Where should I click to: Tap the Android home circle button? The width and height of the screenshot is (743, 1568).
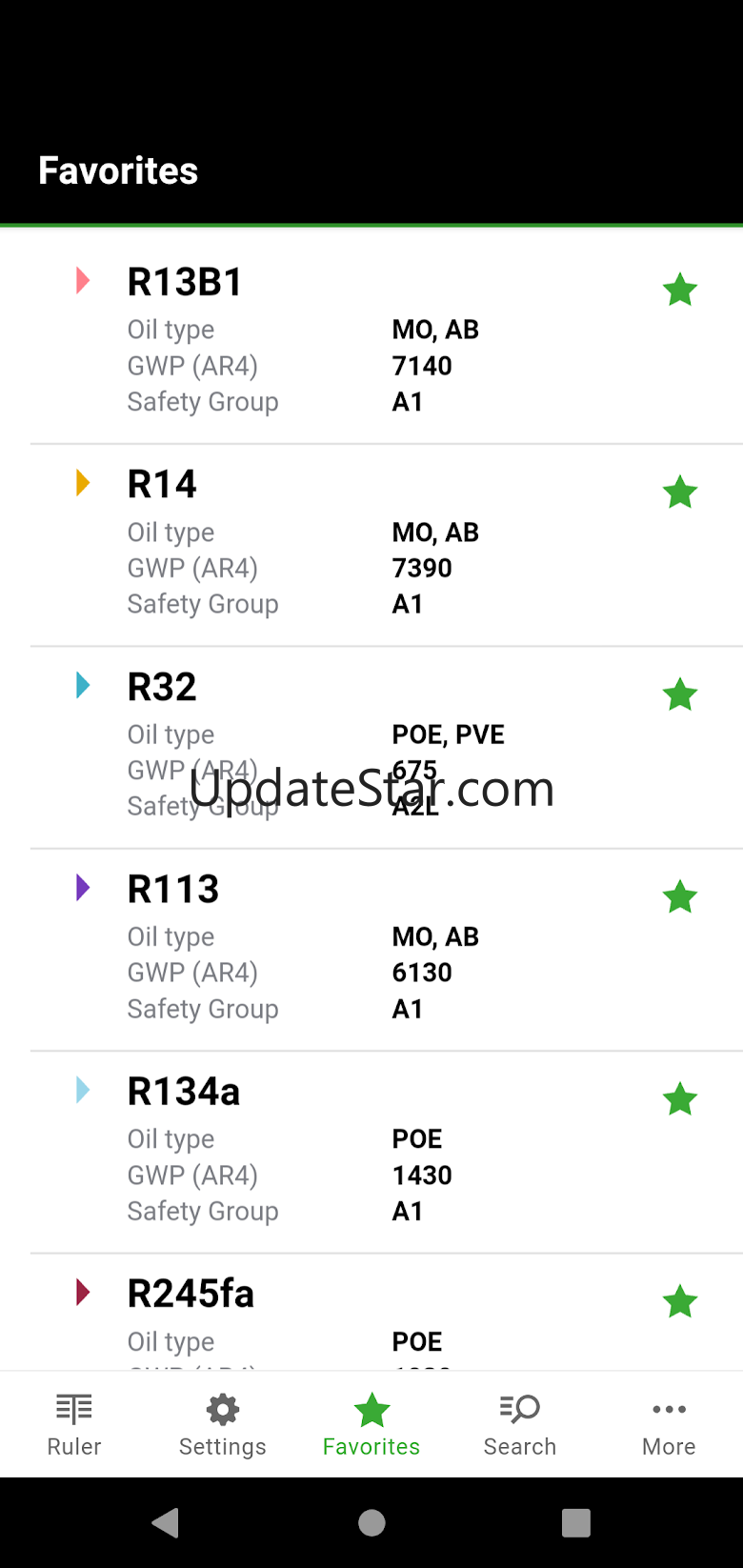(371, 1522)
